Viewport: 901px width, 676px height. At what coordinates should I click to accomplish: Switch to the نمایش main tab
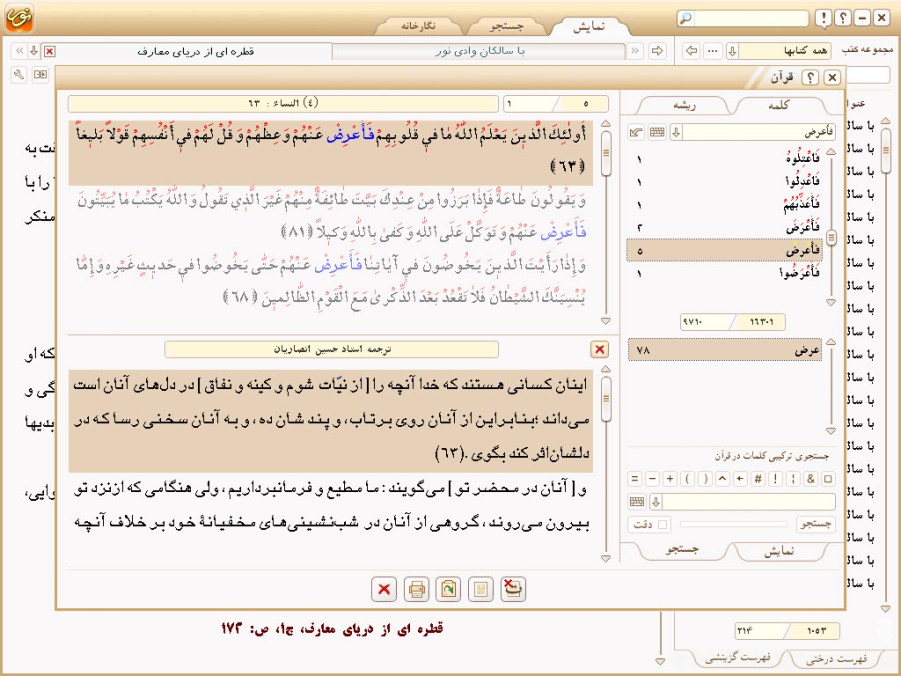[589, 26]
